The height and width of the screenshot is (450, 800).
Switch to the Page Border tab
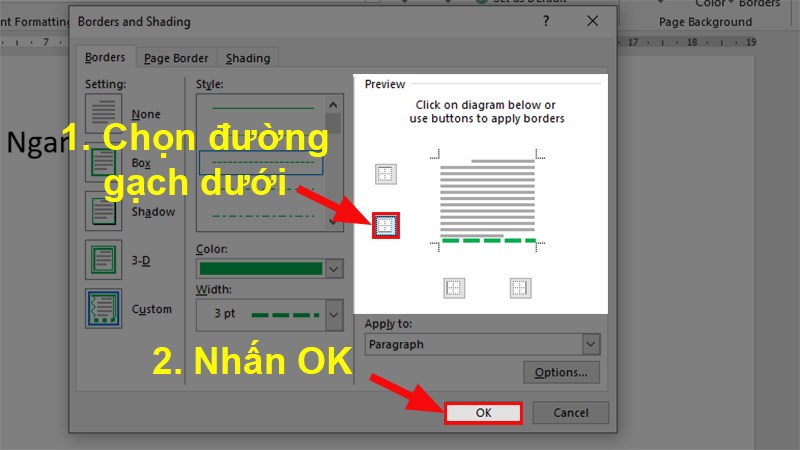[176, 58]
